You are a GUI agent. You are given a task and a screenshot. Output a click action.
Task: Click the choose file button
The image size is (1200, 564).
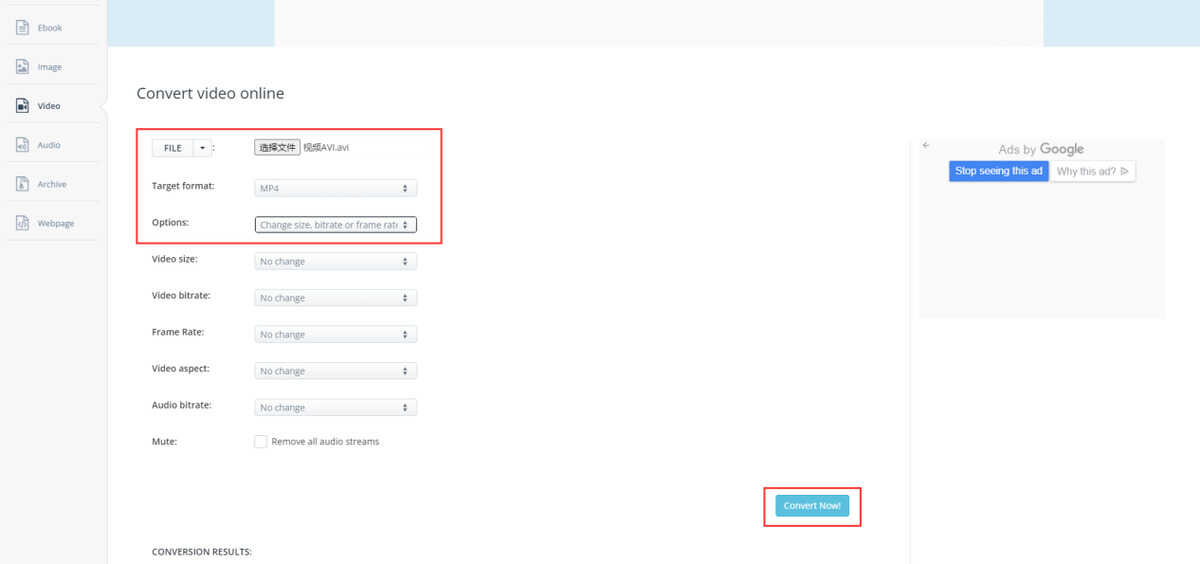click(x=277, y=147)
